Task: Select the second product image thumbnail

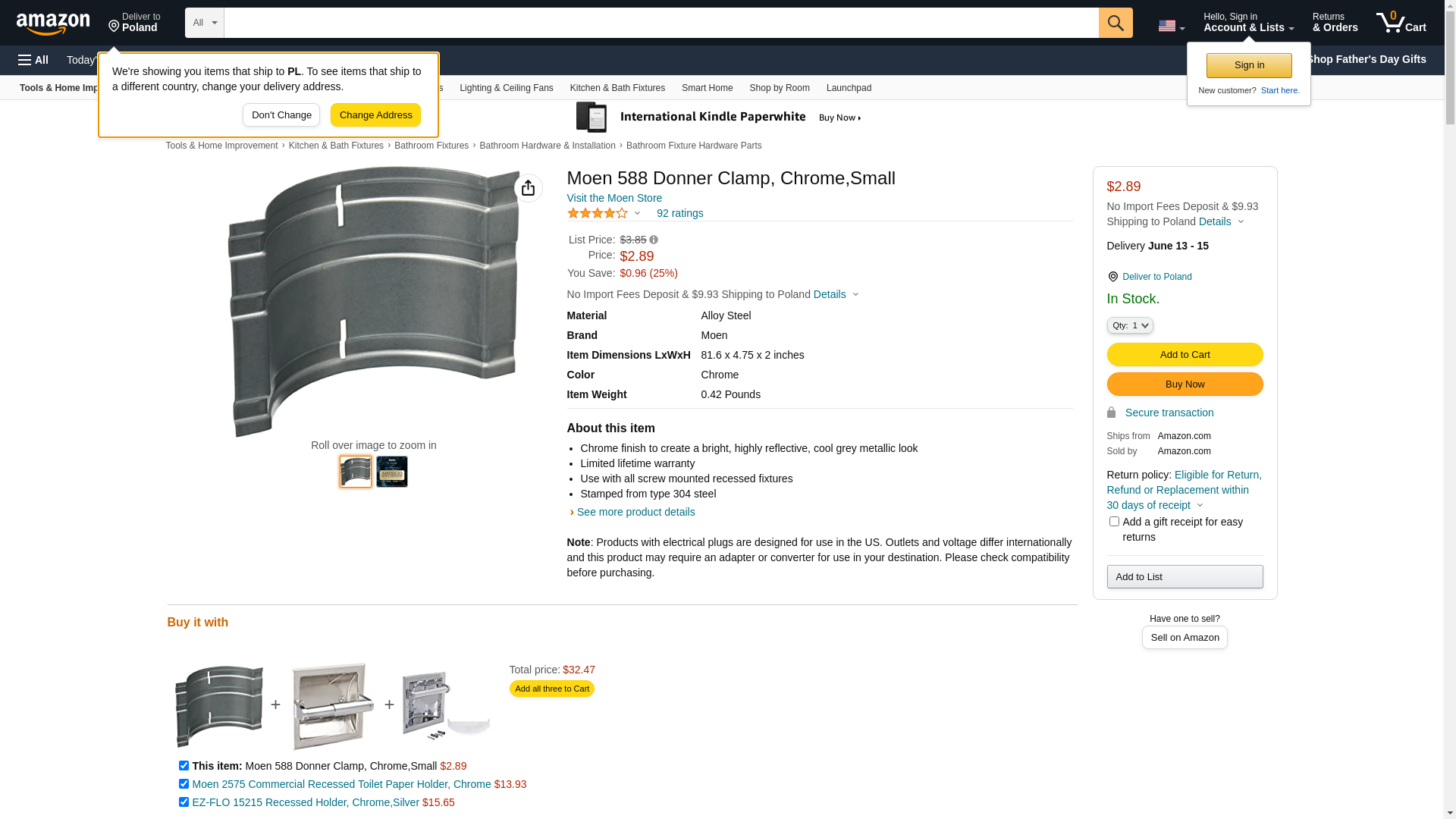Action: 391,472
